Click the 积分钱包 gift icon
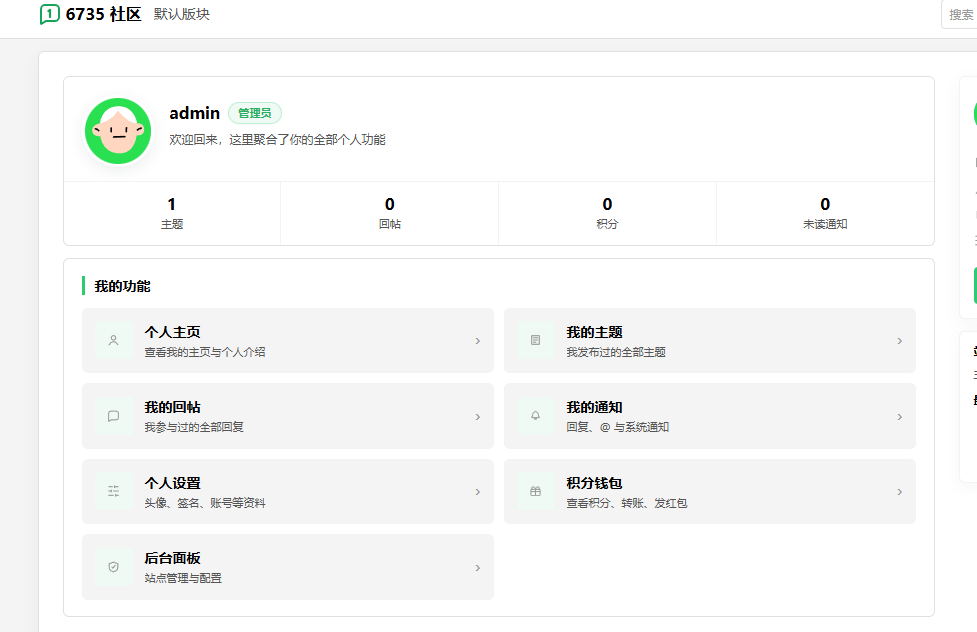 [535, 491]
